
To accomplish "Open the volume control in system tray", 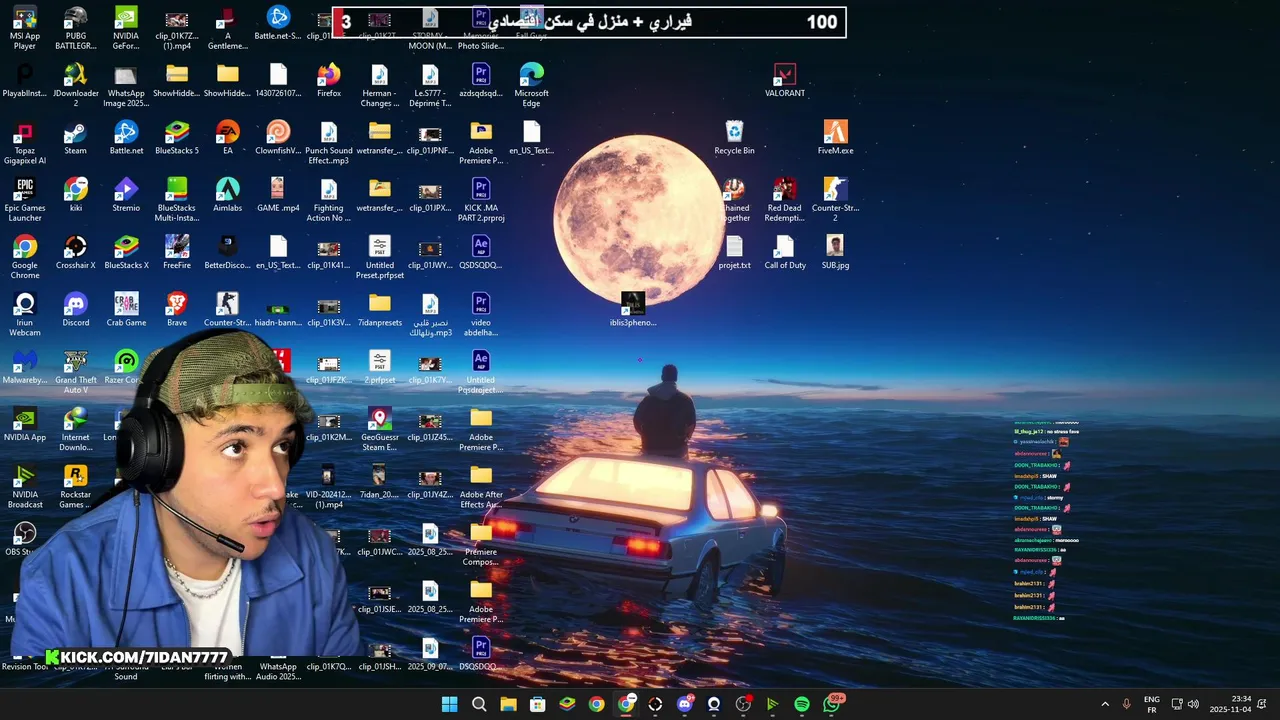I will 1193,704.
